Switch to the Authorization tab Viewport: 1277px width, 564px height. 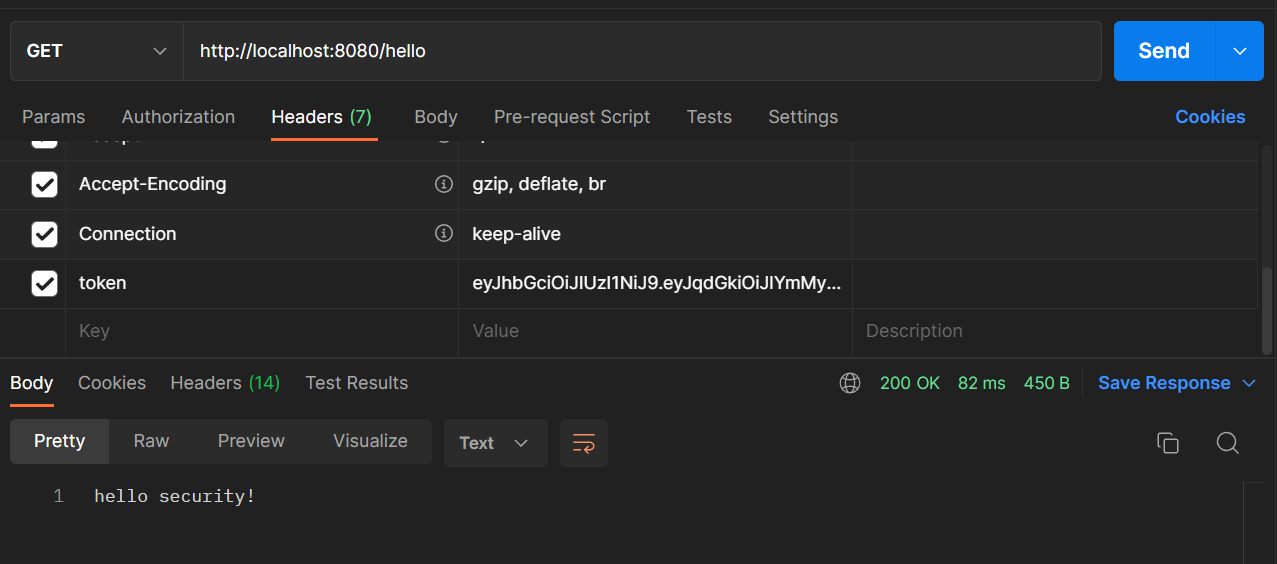tap(178, 117)
